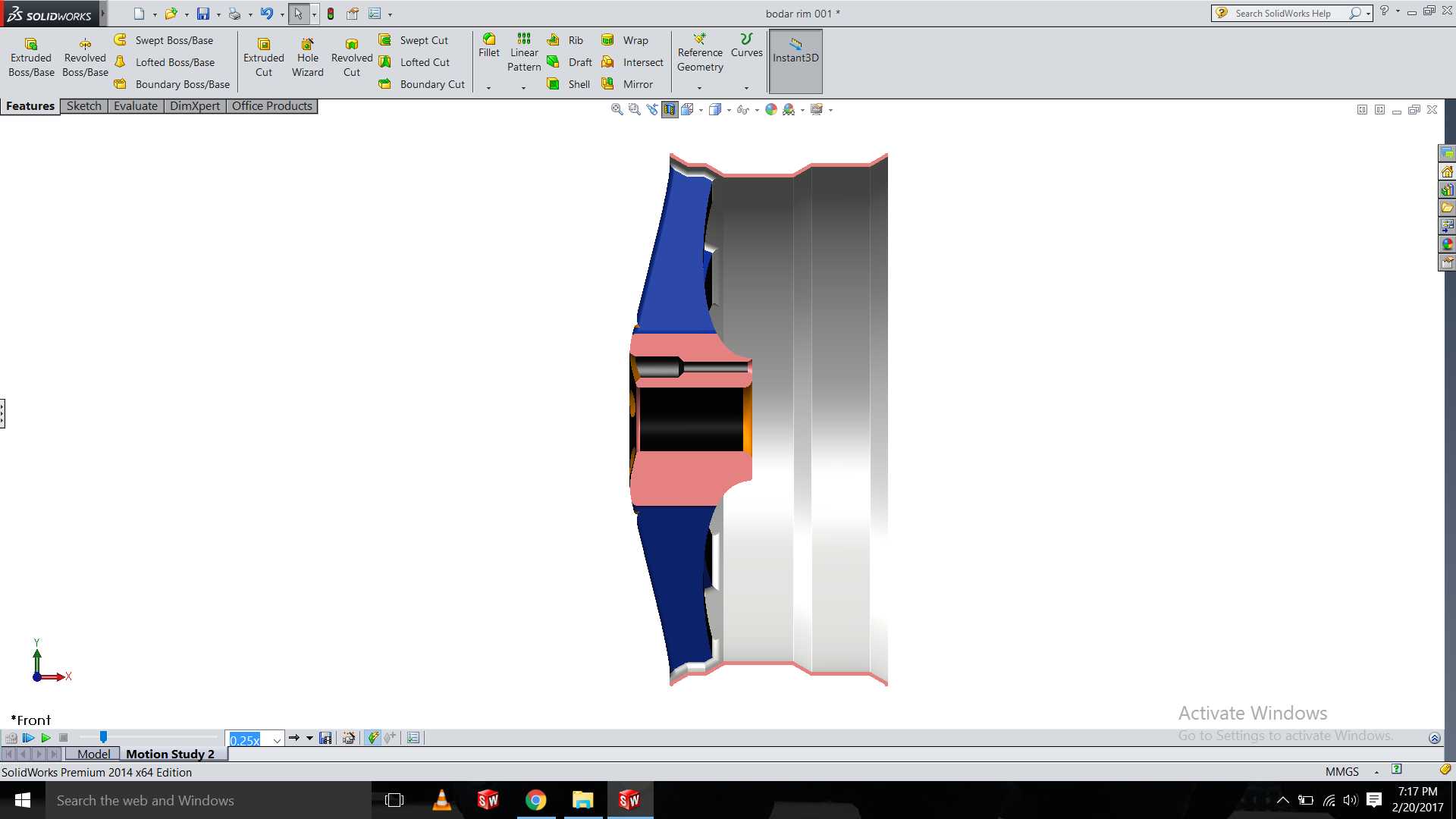Toggle the rebuild traffic light icon
The width and height of the screenshot is (1456, 819).
coord(331,14)
